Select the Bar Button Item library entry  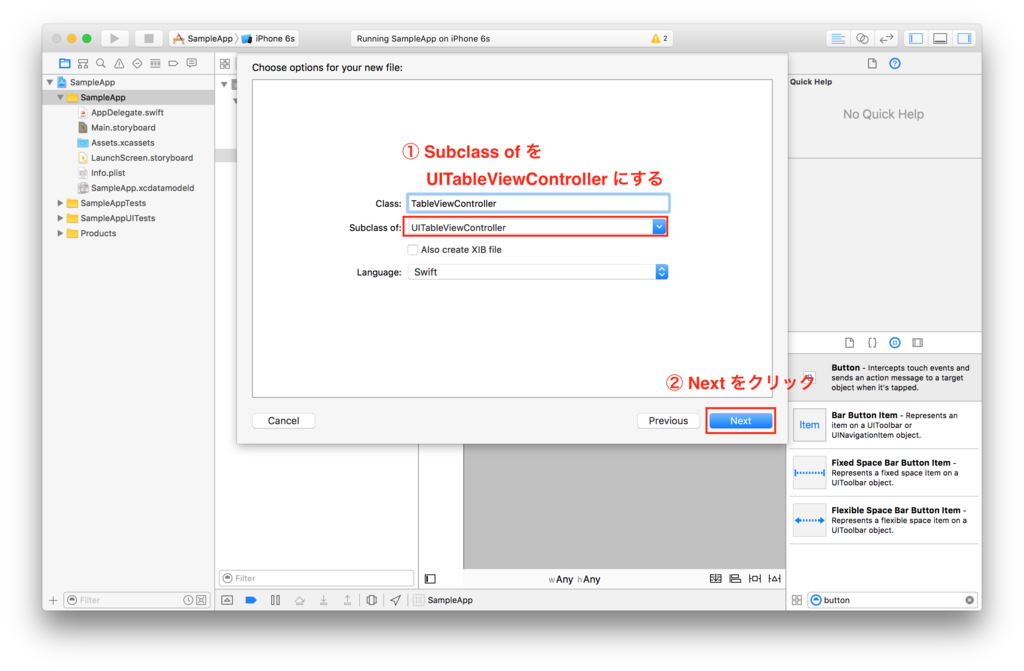pos(885,425)
